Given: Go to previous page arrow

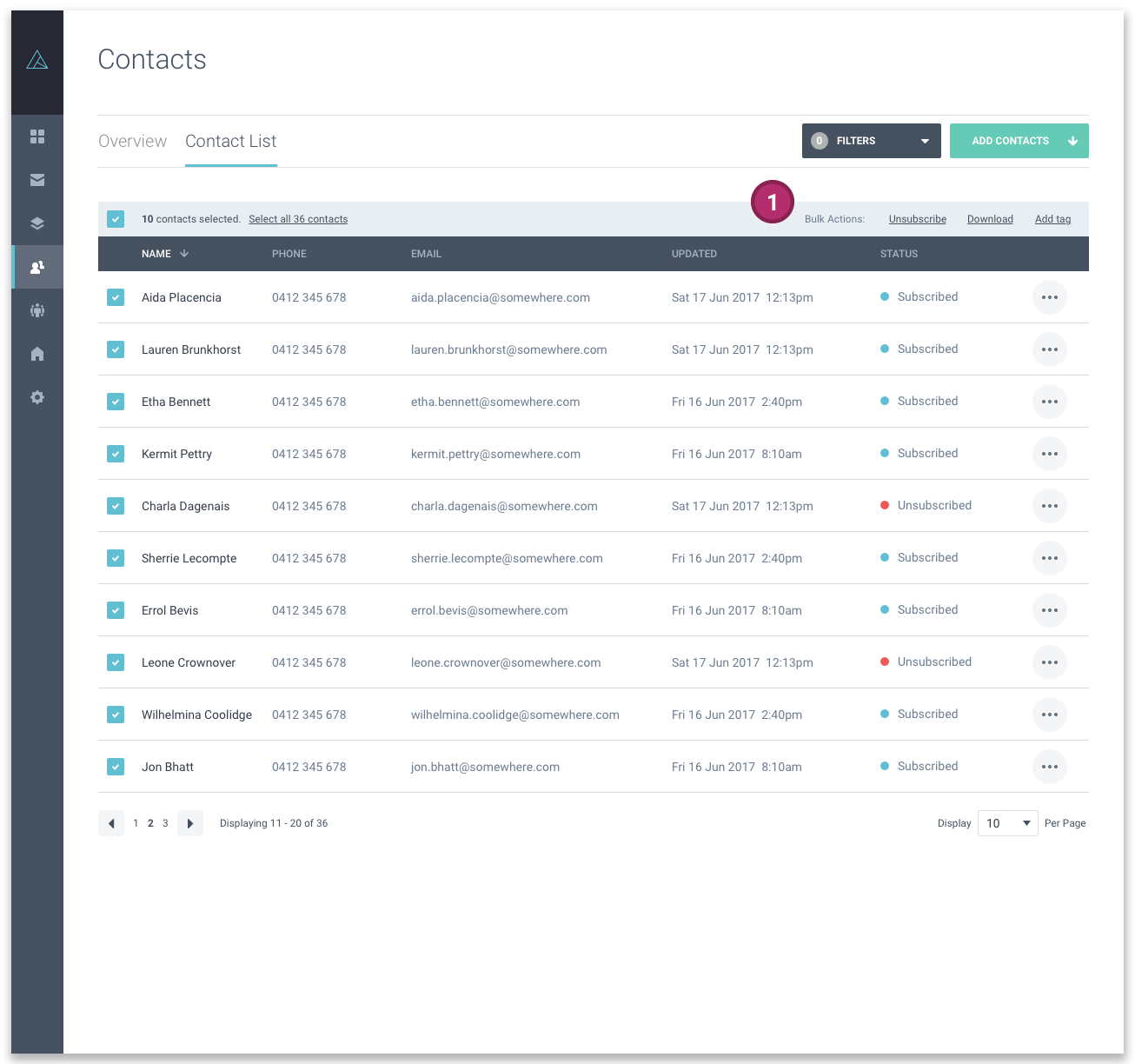Looking at the screenshot, I should pos(111,823).
